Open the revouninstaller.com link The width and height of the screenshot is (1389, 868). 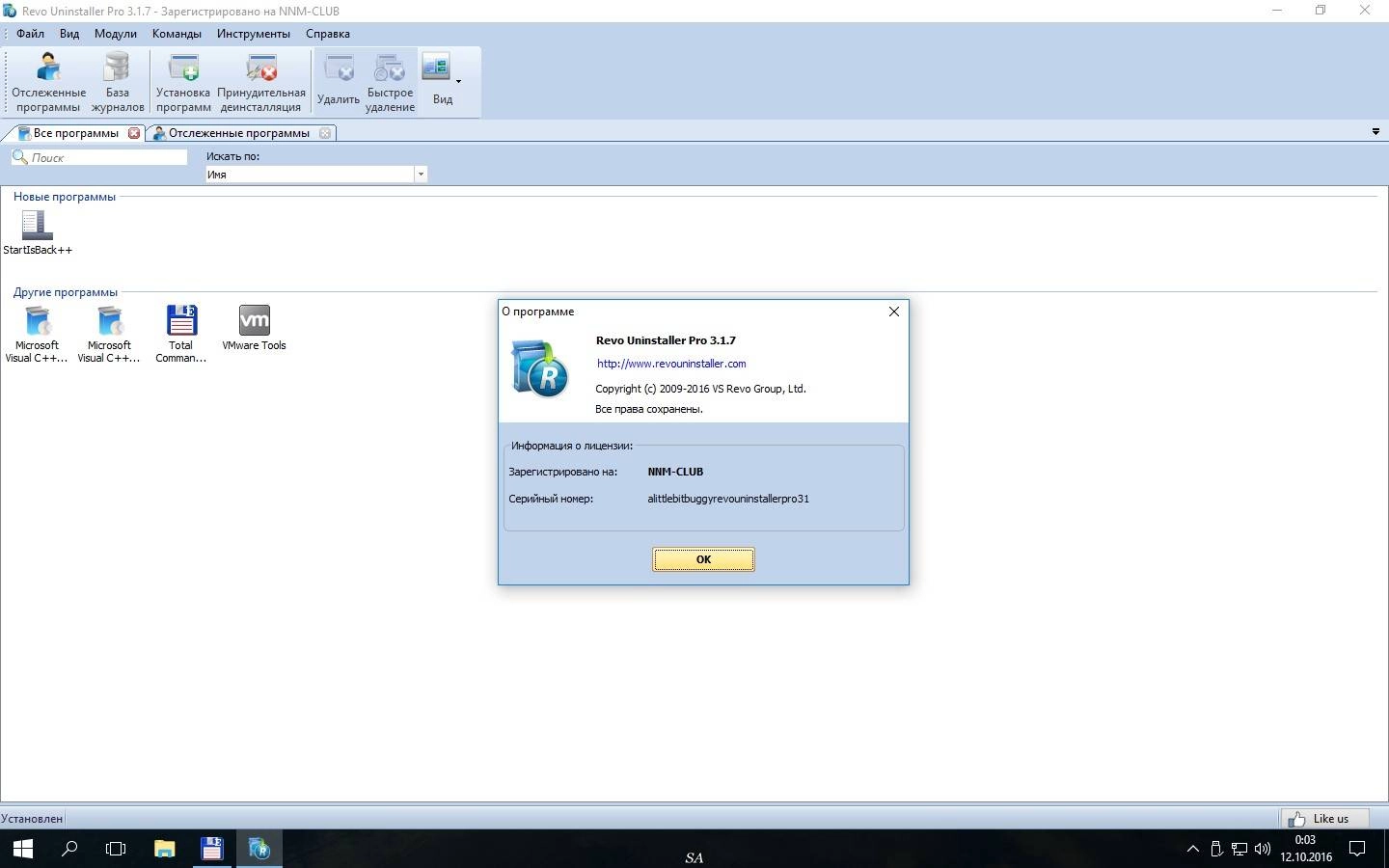tap(671, 364)
